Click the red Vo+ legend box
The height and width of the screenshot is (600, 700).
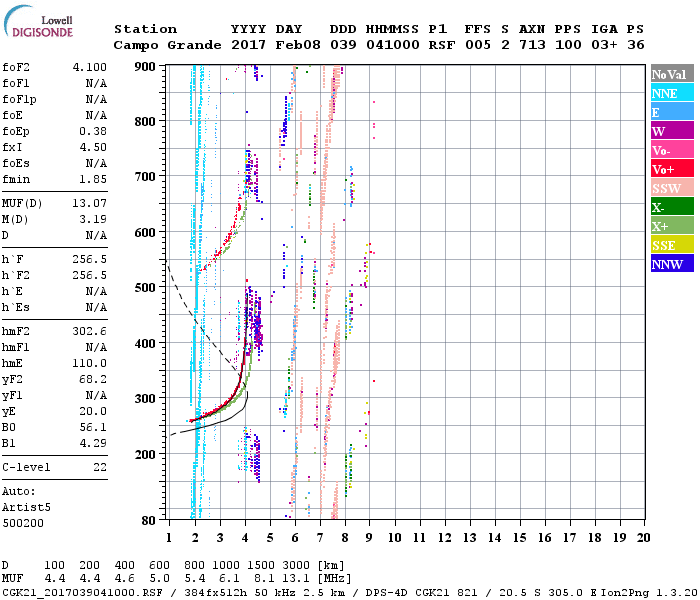[x=670, y=169]
